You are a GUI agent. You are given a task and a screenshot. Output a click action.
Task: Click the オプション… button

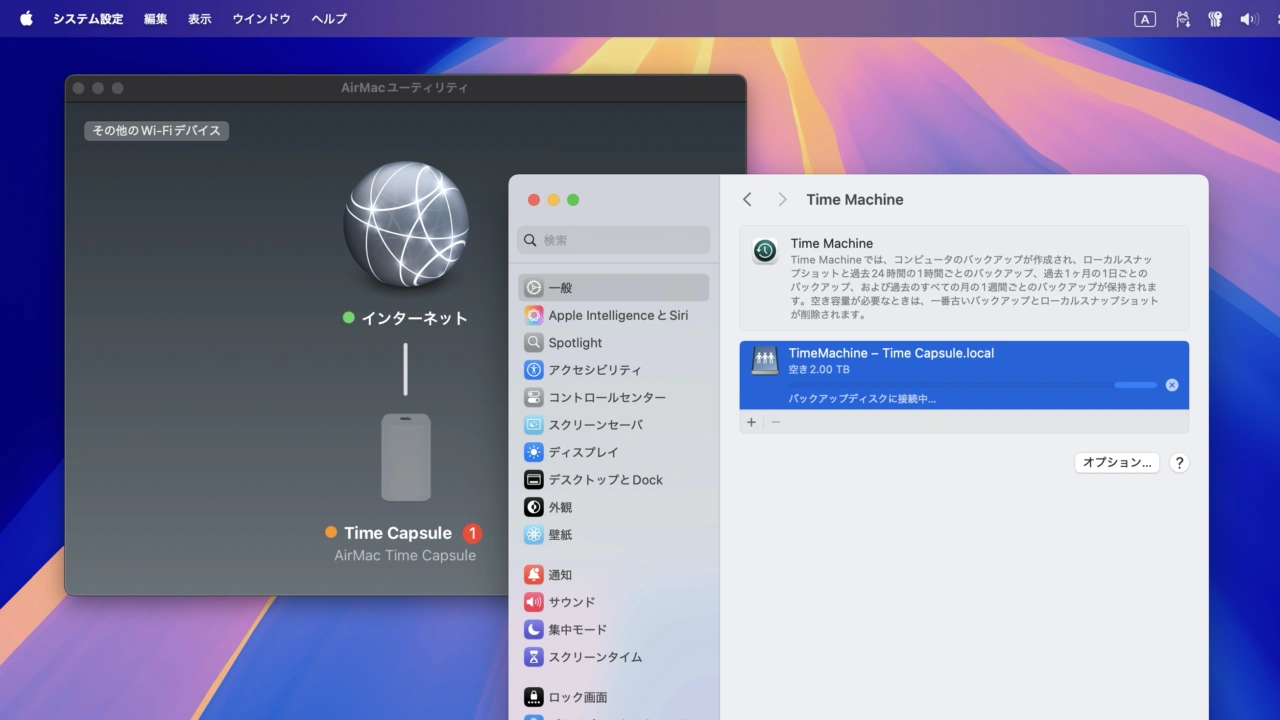(x=1117, y=463)
